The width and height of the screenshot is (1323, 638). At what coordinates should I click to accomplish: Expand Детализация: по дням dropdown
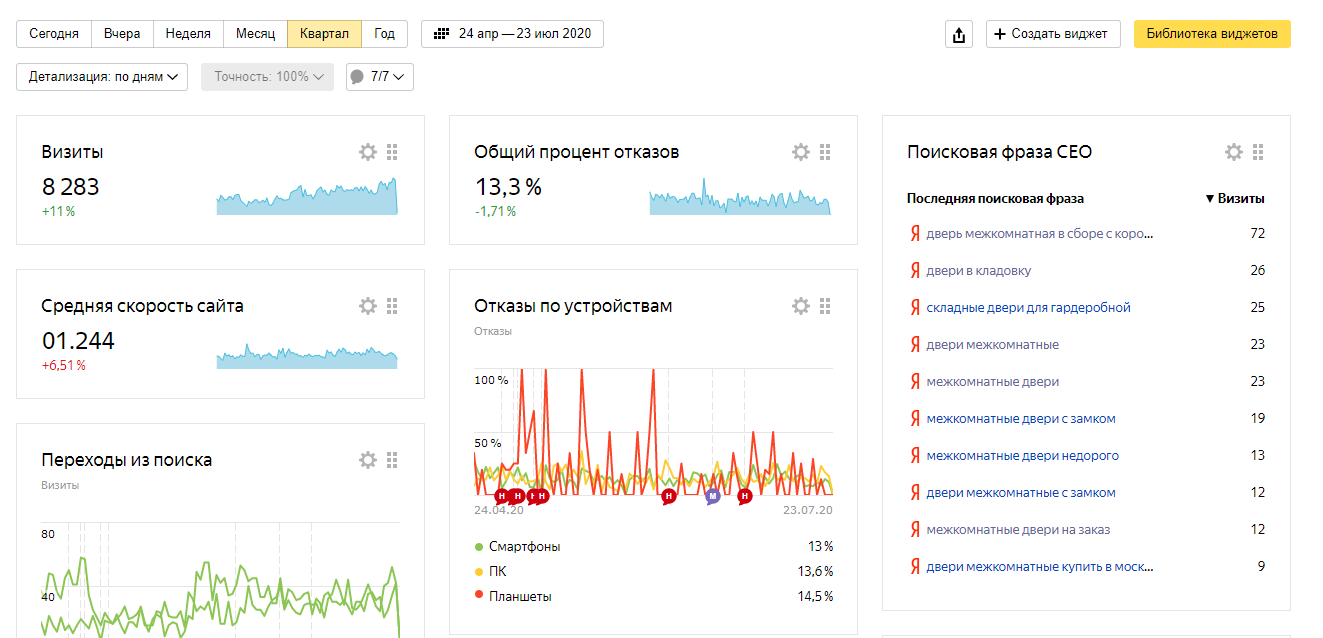pos(102,77)
